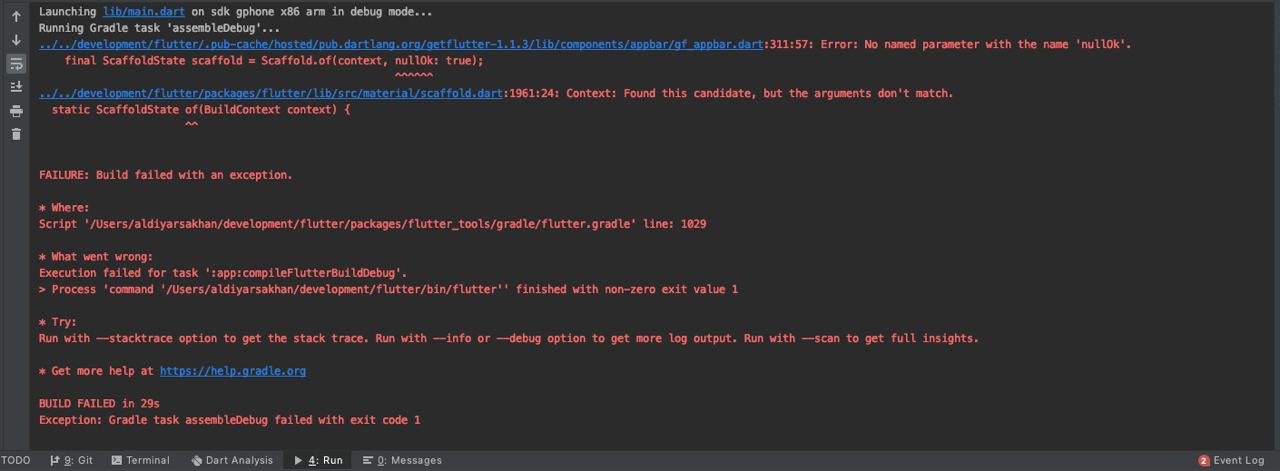Click the 'Run with --stacktrace option' line
The width and height of the screenshot is (1280, 471).
point(509,338)
